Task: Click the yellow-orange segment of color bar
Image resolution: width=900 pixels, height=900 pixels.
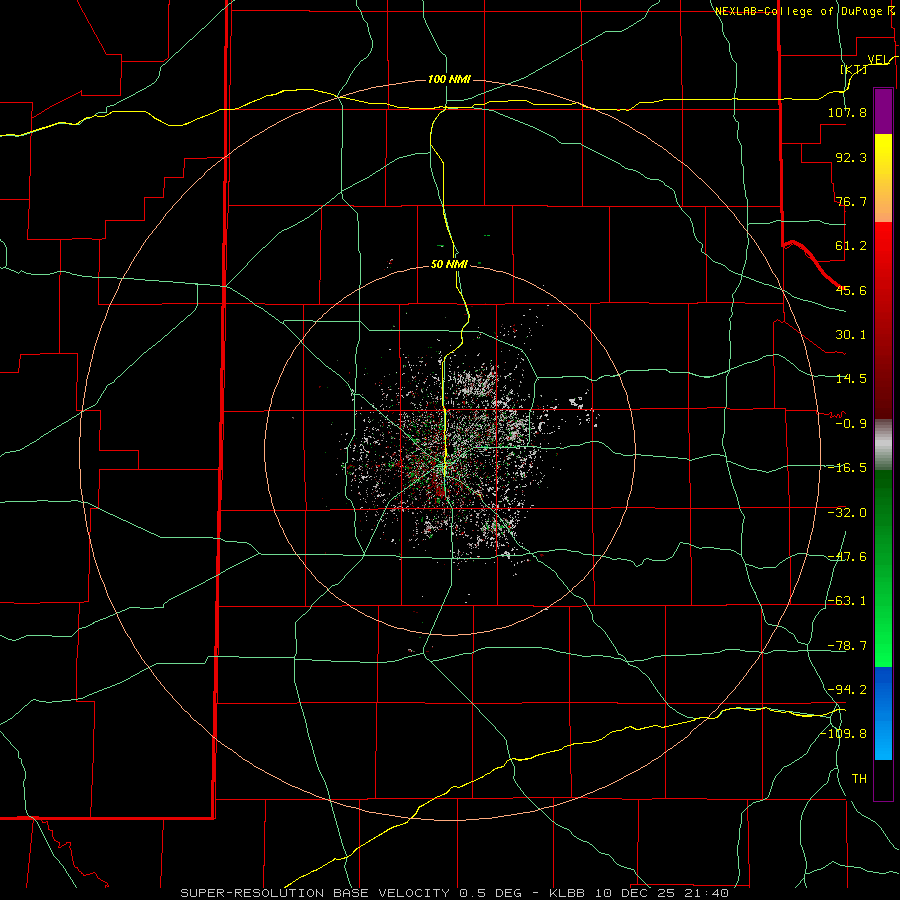Action: [883, 178]
